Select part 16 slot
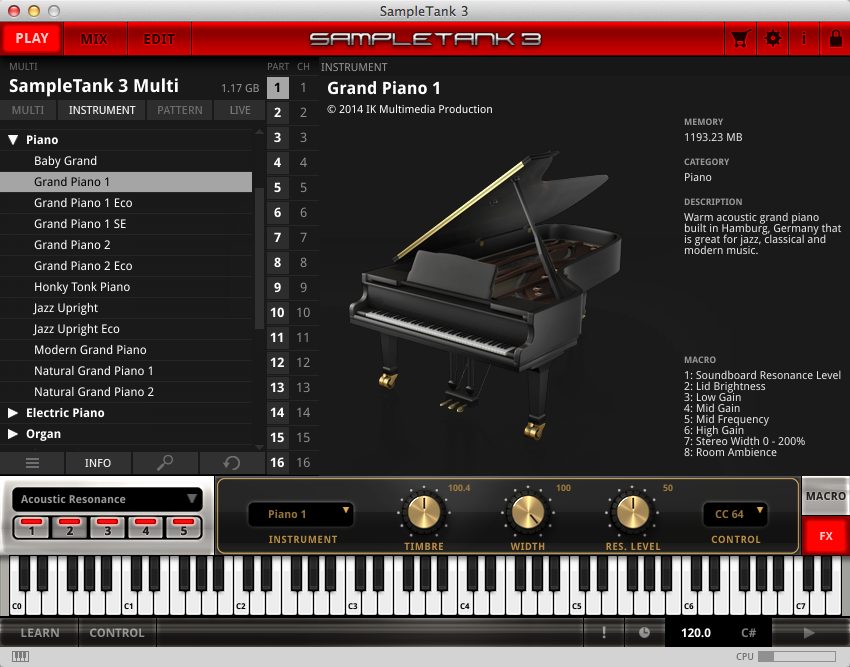The height and width of the screenshot is (667, 850). click(x=278, y=463)
